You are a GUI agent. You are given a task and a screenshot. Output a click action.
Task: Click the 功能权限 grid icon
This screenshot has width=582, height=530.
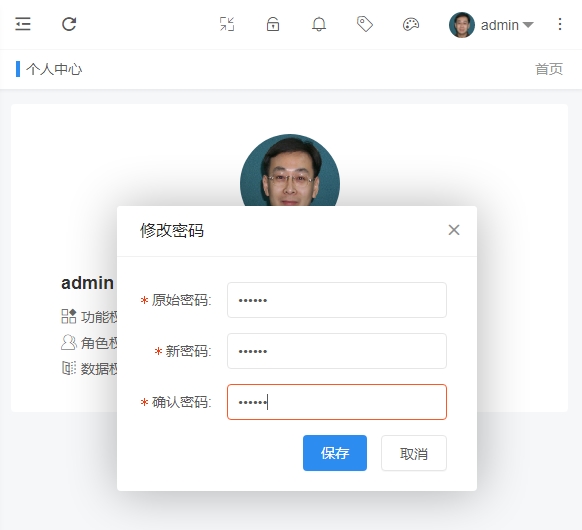pyautogui.click(x=69, y=316)
